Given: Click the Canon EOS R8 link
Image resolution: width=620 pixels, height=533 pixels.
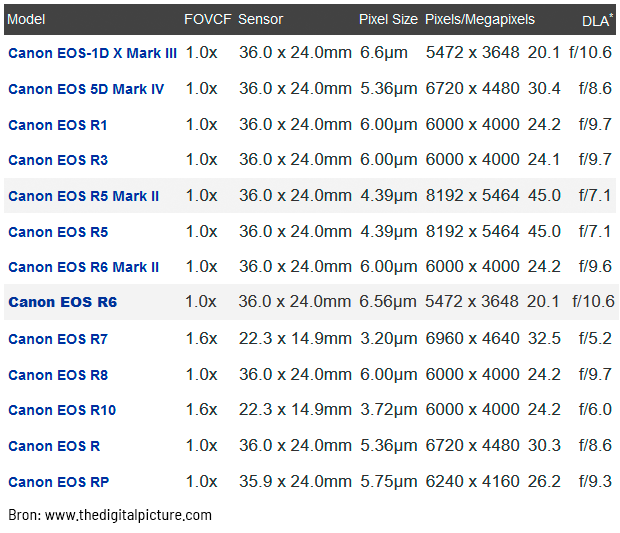Looking at the screenshot, I should (x=58, y=375).
